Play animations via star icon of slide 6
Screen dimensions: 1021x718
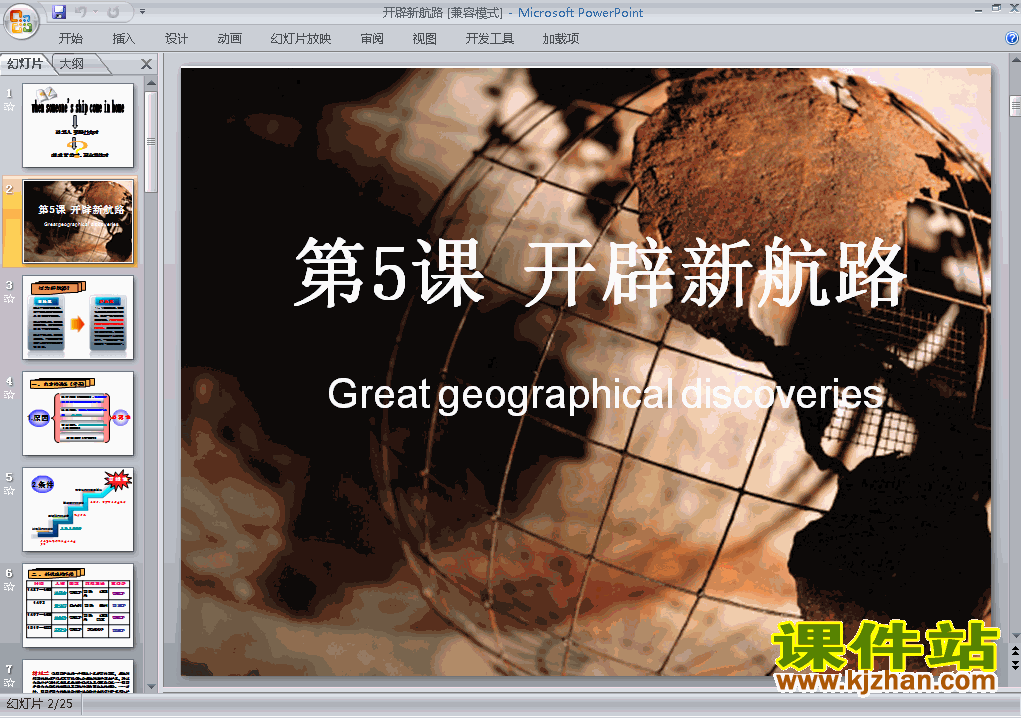(9, 587)
